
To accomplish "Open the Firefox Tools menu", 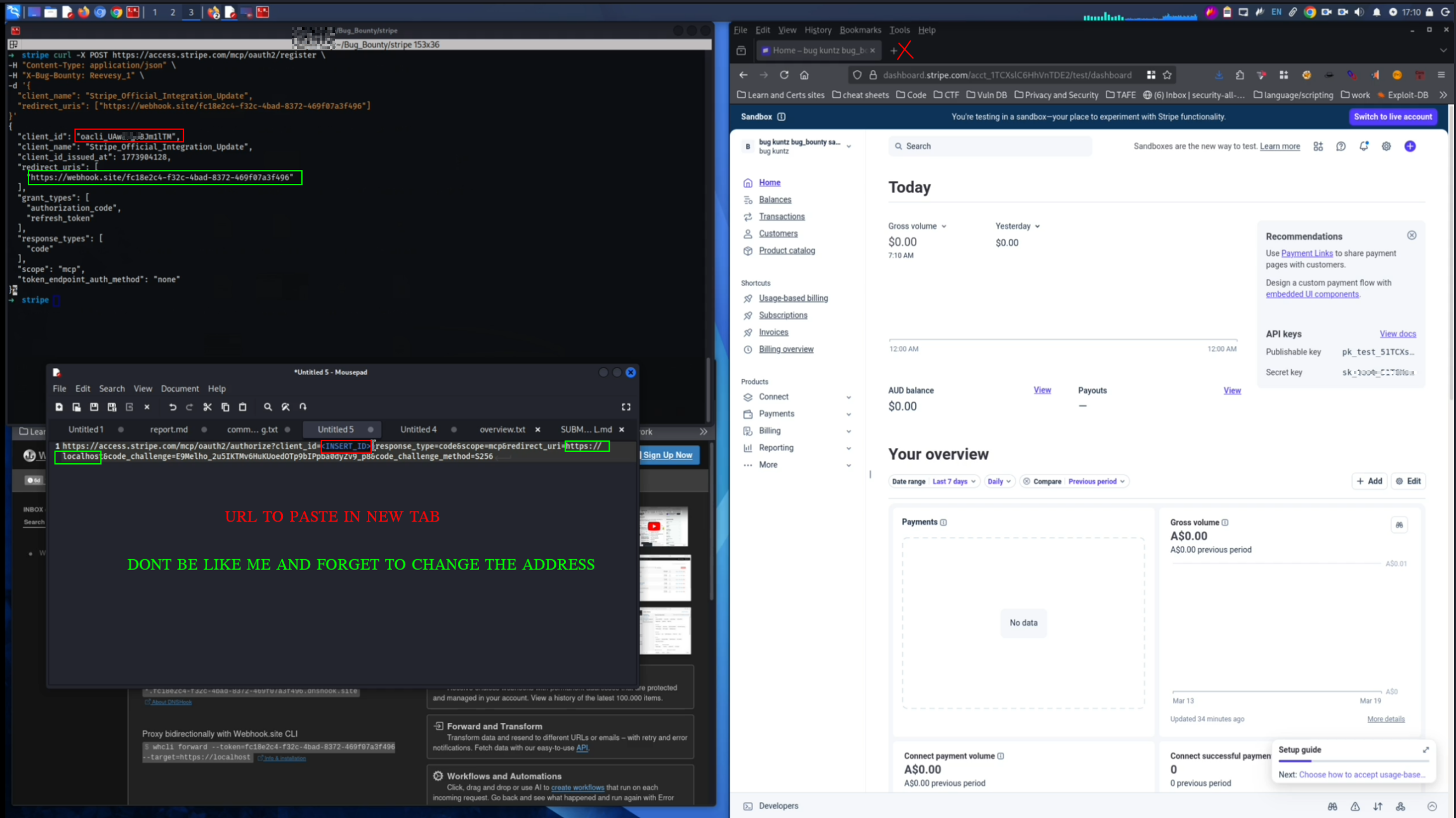I will pos(899,30).
